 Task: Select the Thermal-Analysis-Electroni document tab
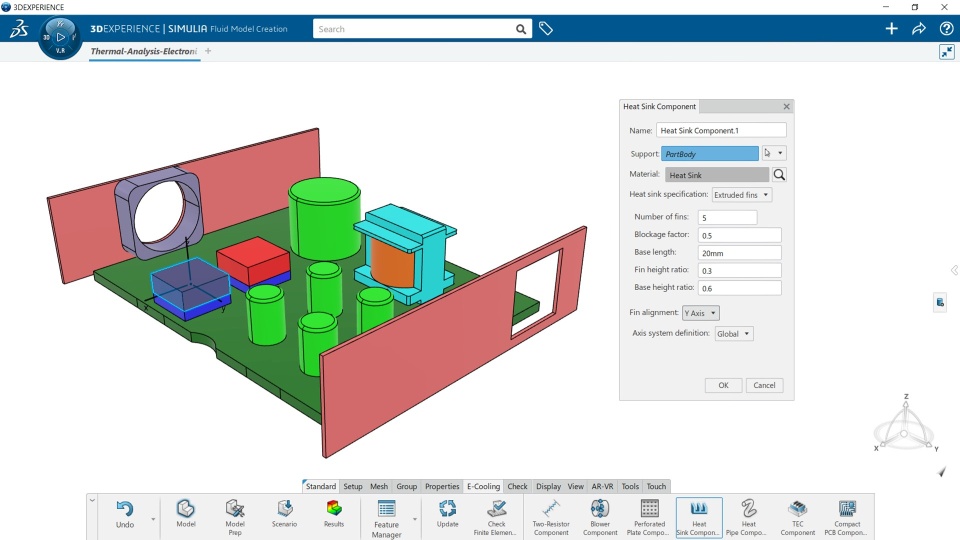pyautogui.click(x=144, y=51)
